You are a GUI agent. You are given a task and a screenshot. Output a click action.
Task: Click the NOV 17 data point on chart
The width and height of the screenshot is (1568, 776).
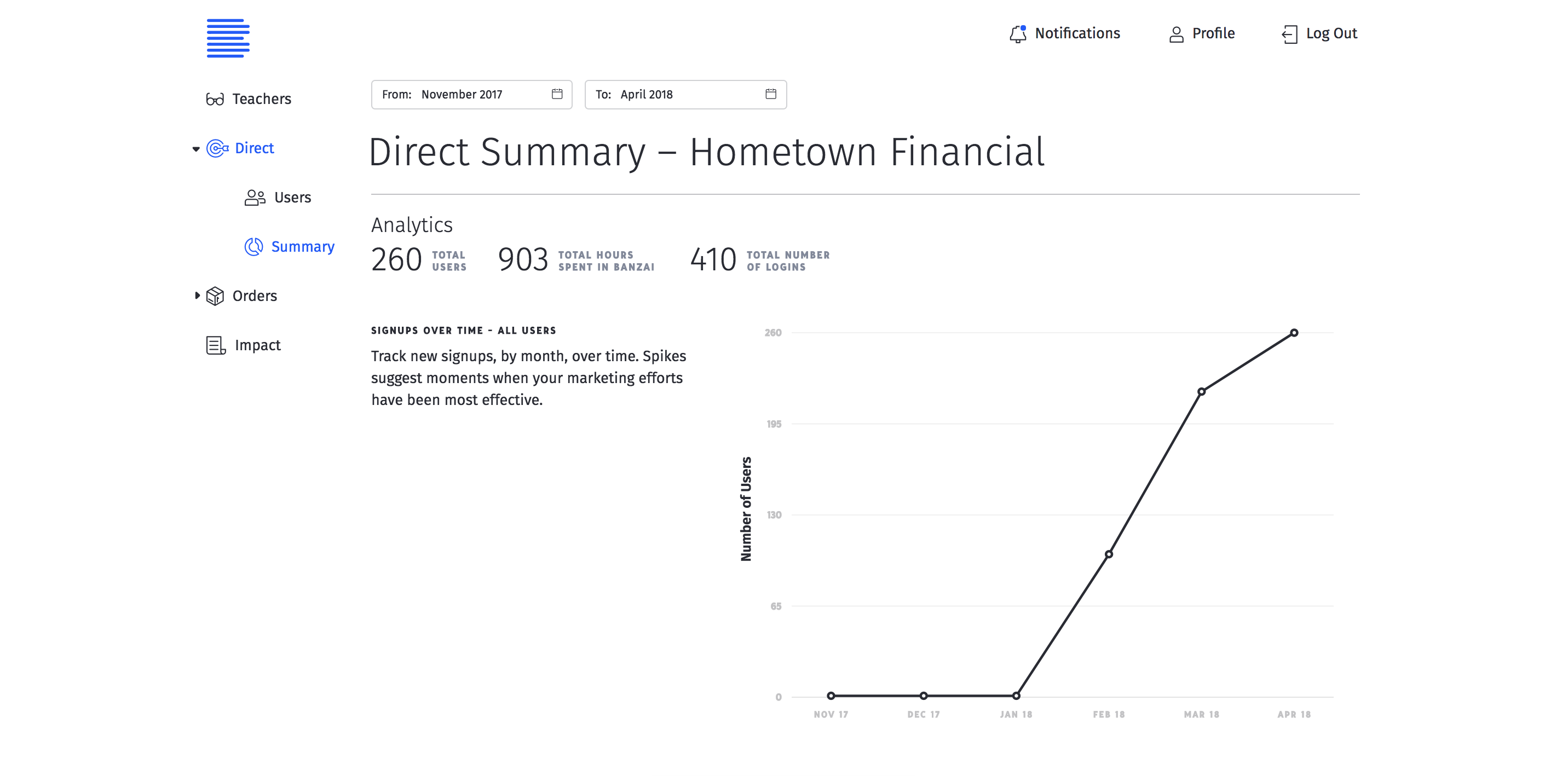[831, 696]
